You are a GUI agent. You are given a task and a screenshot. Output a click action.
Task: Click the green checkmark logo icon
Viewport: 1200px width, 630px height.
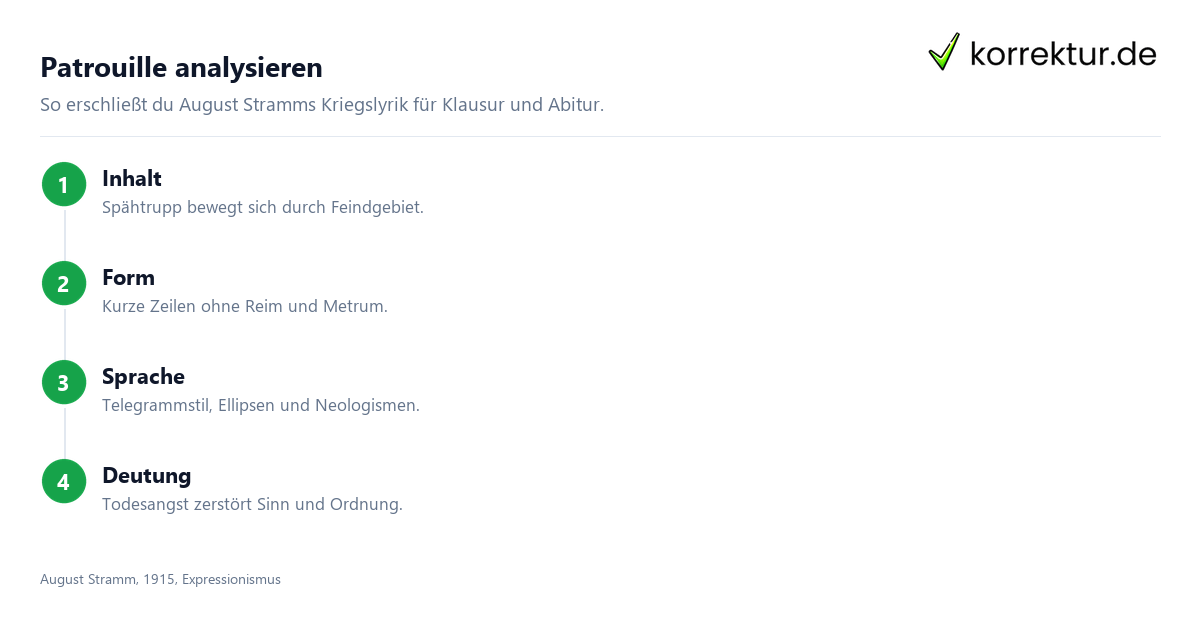point(944,52)
